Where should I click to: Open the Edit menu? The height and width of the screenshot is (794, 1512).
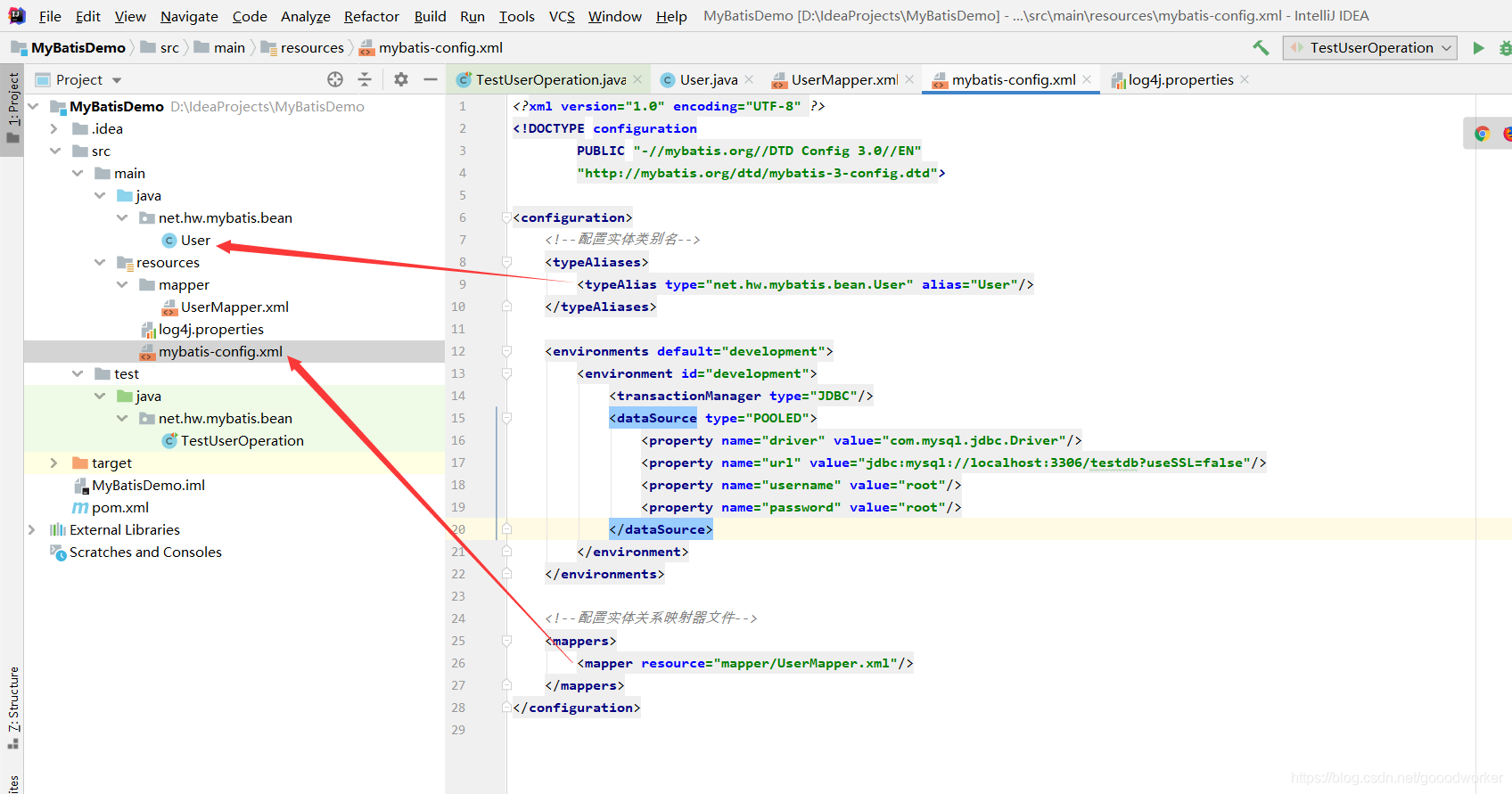[87, 16]
